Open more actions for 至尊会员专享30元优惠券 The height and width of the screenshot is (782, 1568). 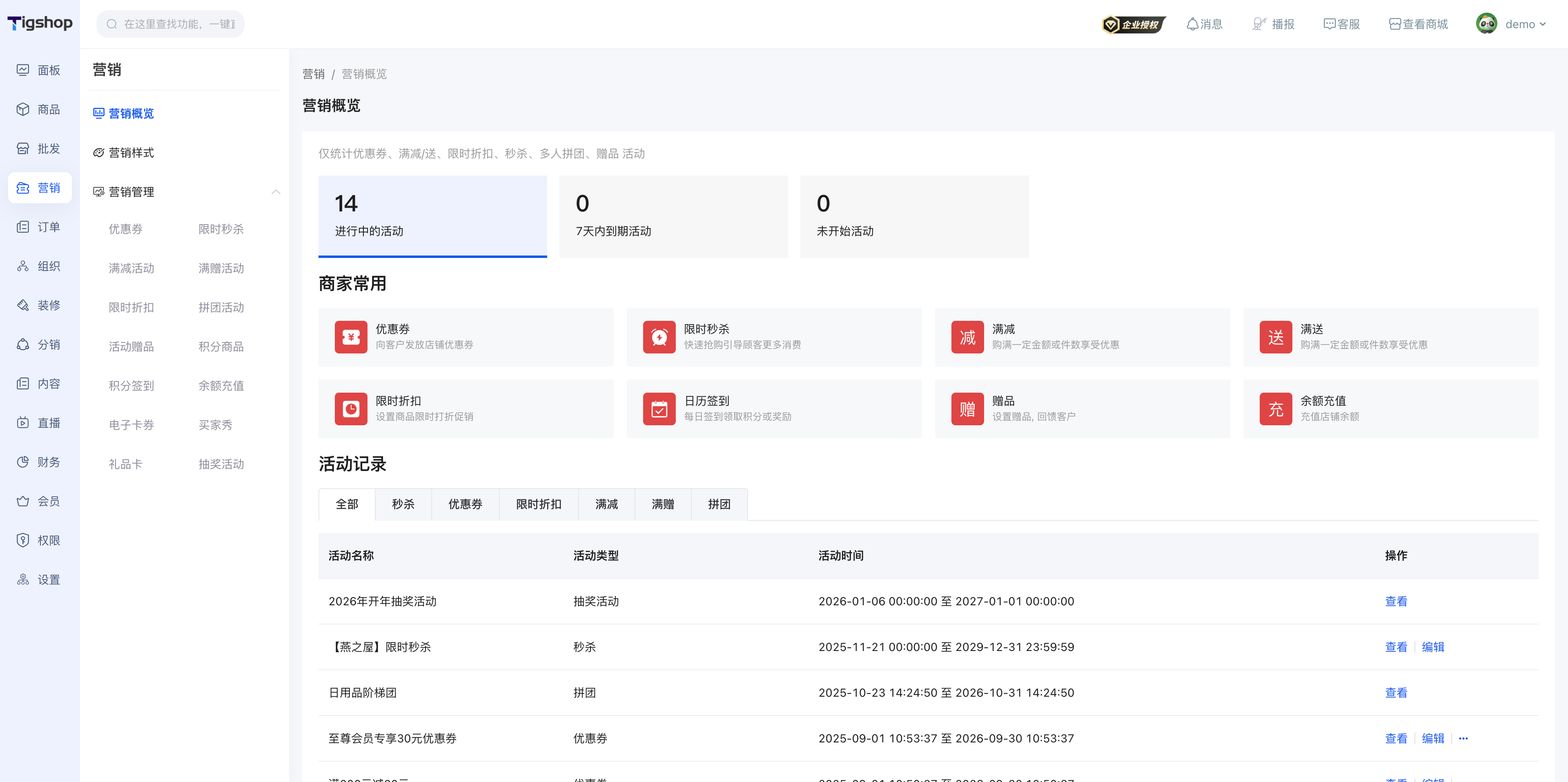coord(1463,739)
